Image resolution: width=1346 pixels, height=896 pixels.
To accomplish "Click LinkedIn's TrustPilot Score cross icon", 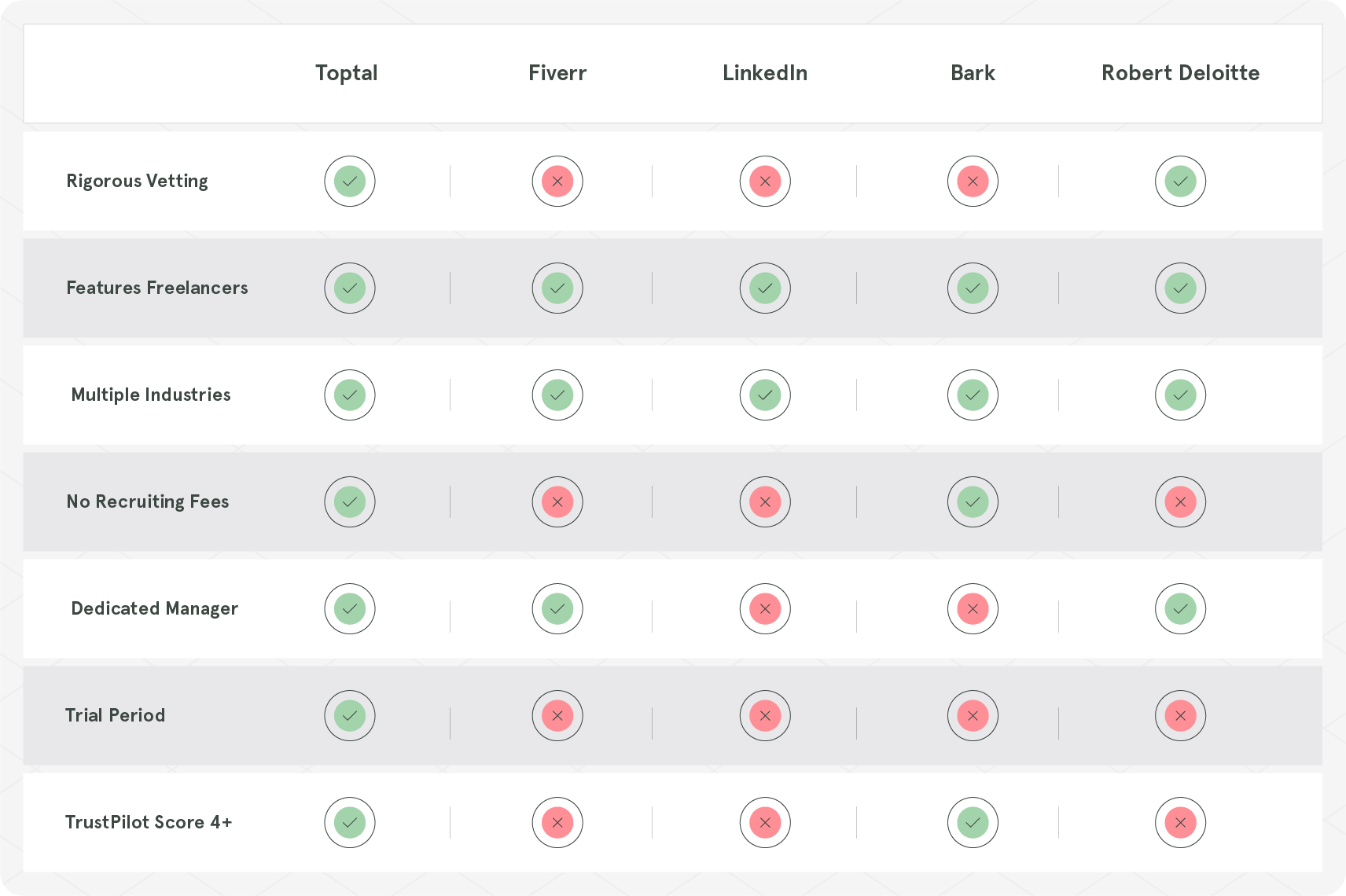I will pyautogui.click(x=765, y=823).
